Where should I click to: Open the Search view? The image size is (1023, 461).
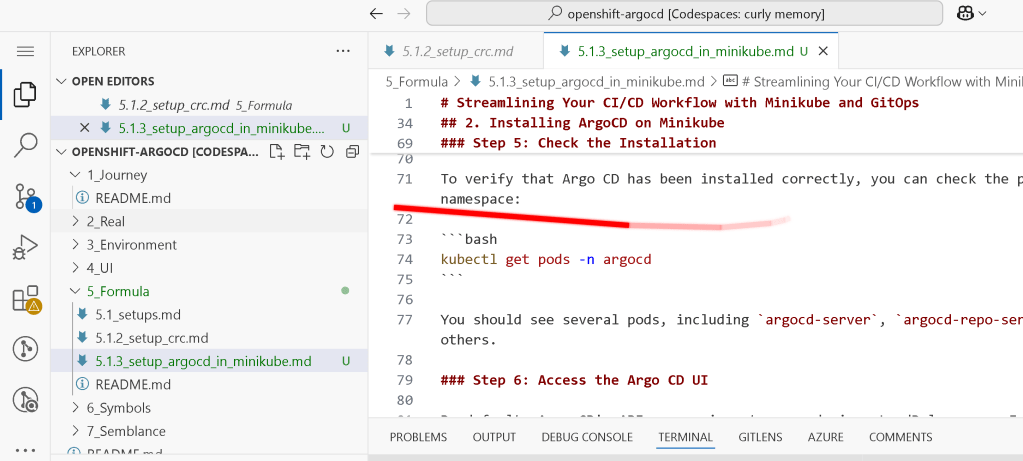[25, 145]
